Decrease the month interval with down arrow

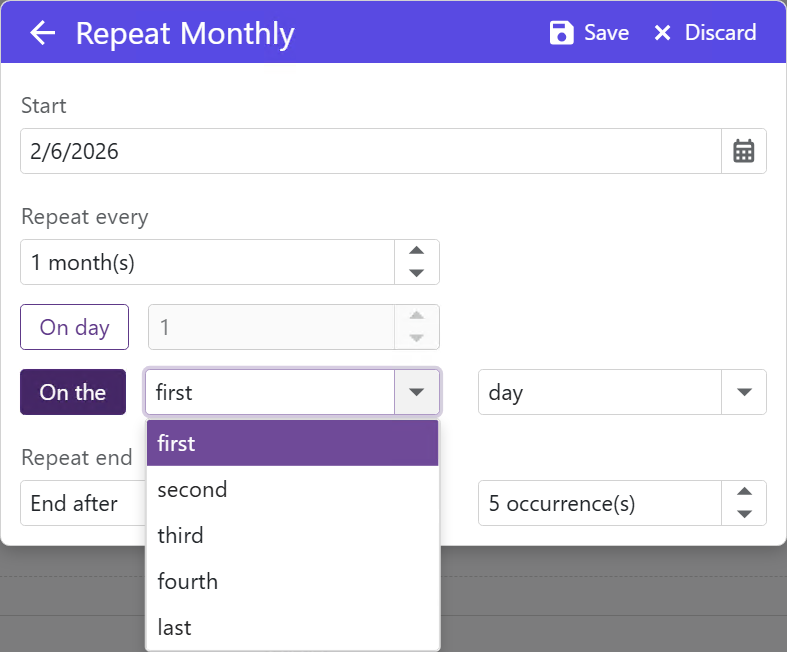[x=418, y=273]
